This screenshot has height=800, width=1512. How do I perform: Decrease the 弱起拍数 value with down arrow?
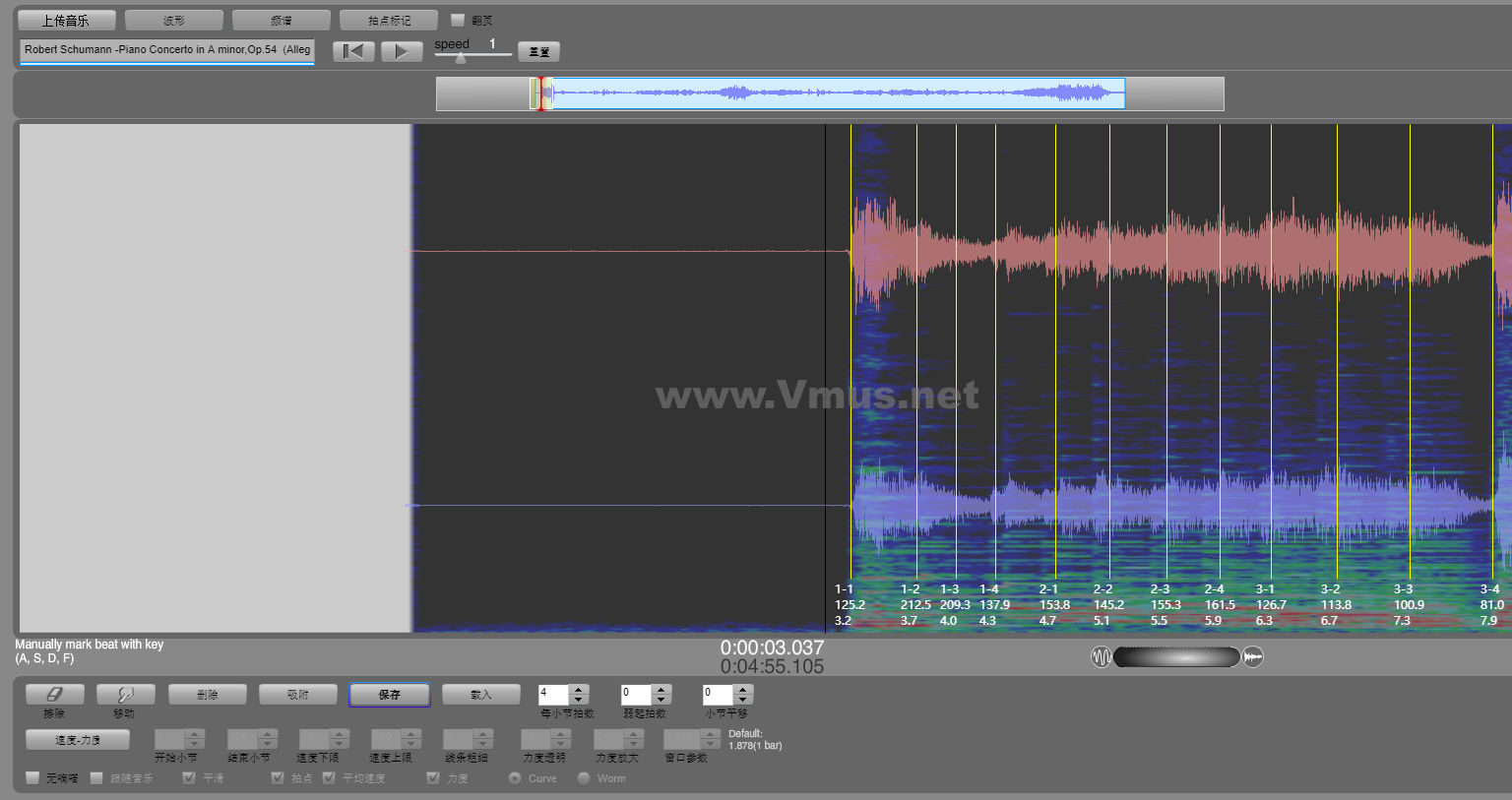tap(661, 700)
